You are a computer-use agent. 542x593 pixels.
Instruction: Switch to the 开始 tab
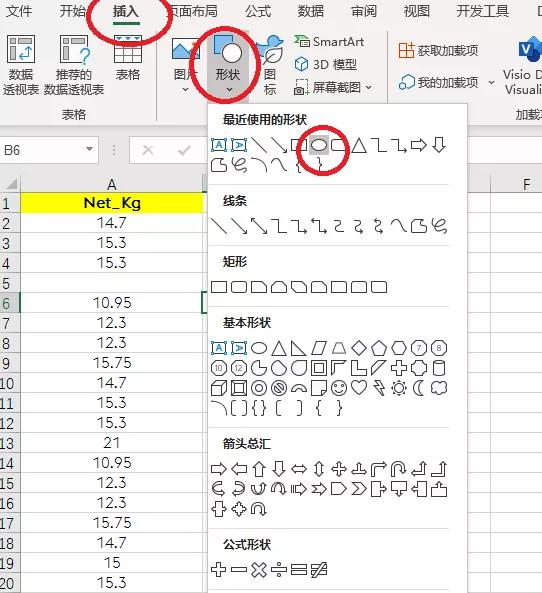(x=73, y=11)
